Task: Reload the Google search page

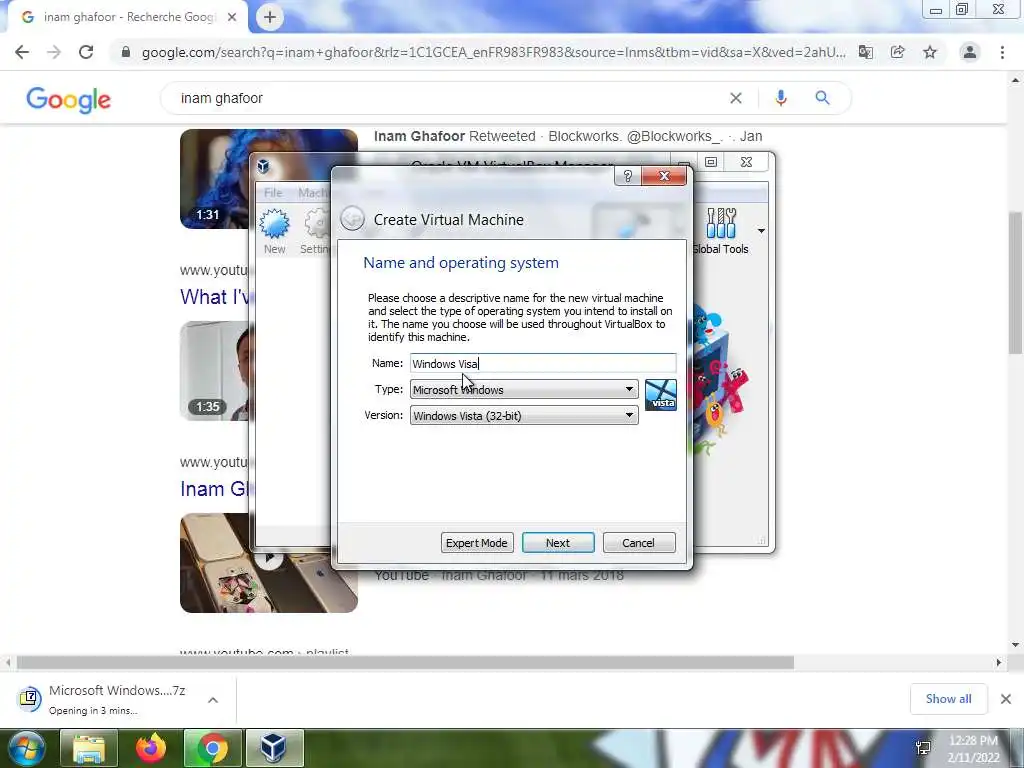Action: (86, 52)
